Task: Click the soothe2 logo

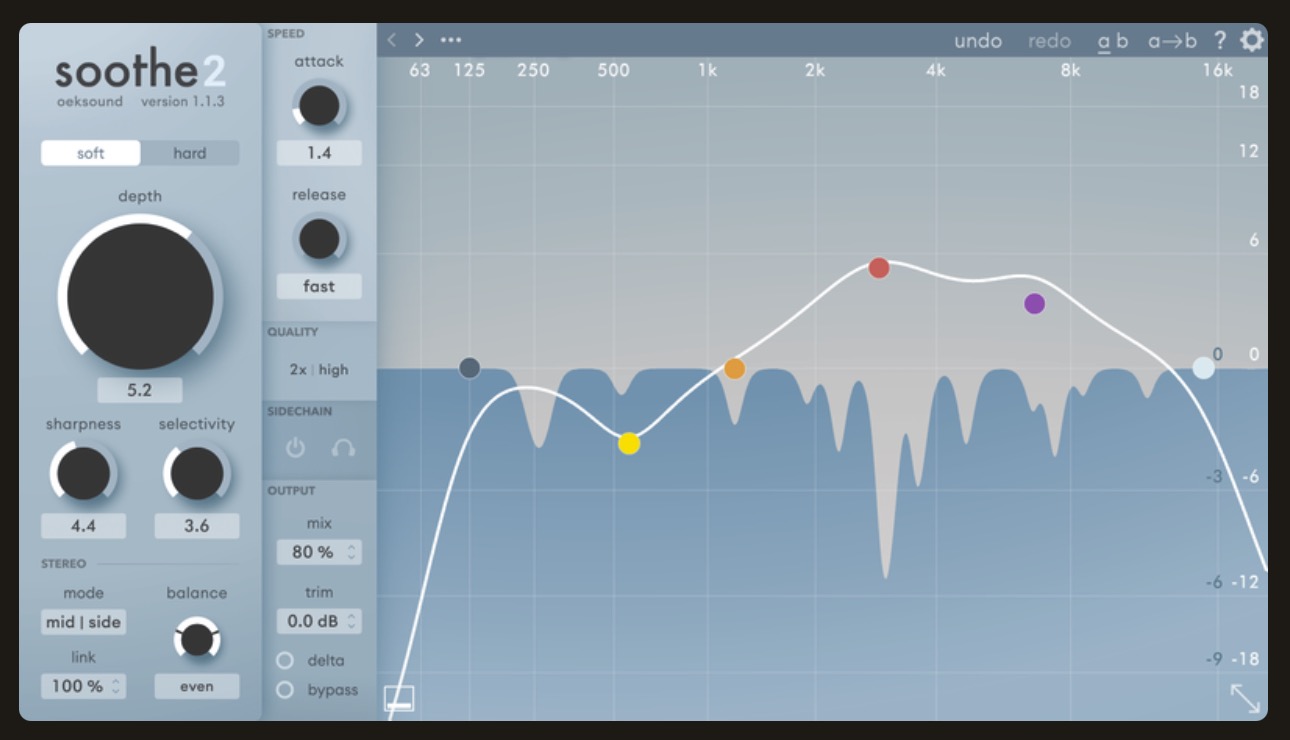Action: 140,71
